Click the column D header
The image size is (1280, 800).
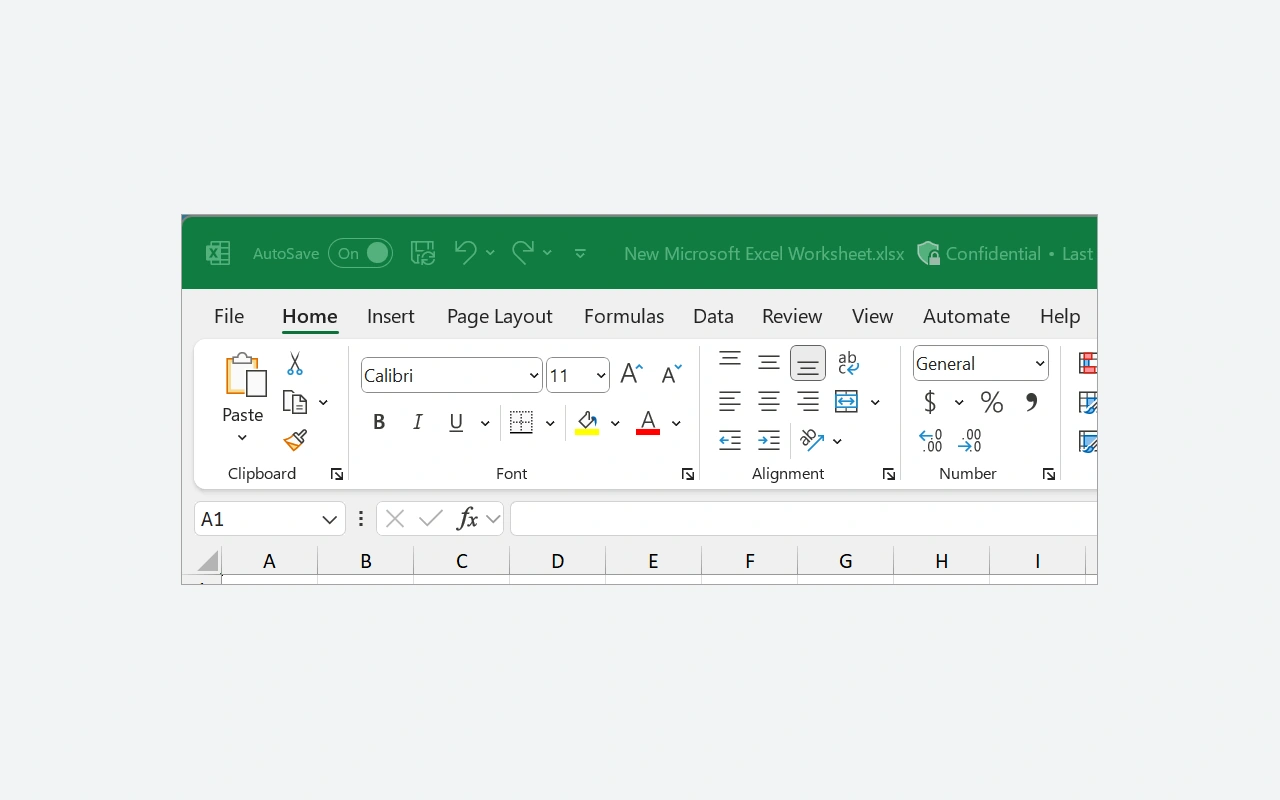[x=558, y=562]
